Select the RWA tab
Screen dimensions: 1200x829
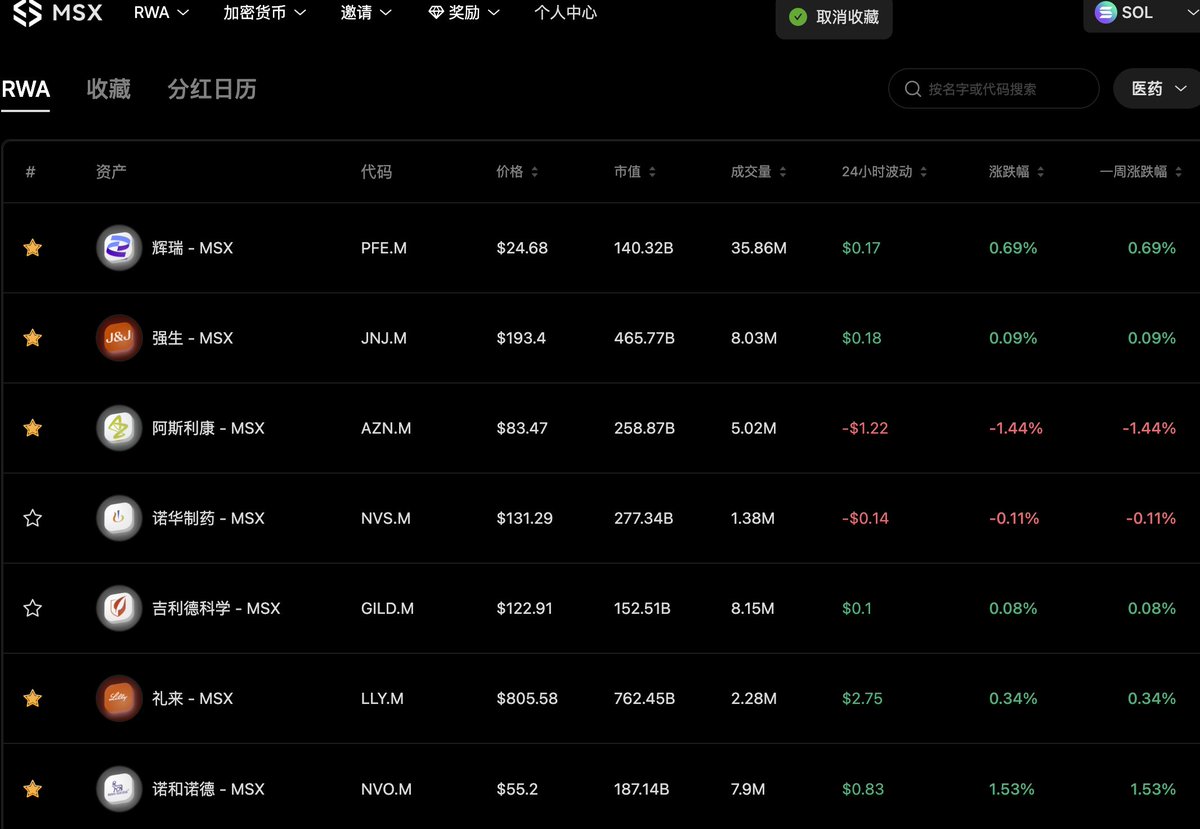tap(26, 89)
